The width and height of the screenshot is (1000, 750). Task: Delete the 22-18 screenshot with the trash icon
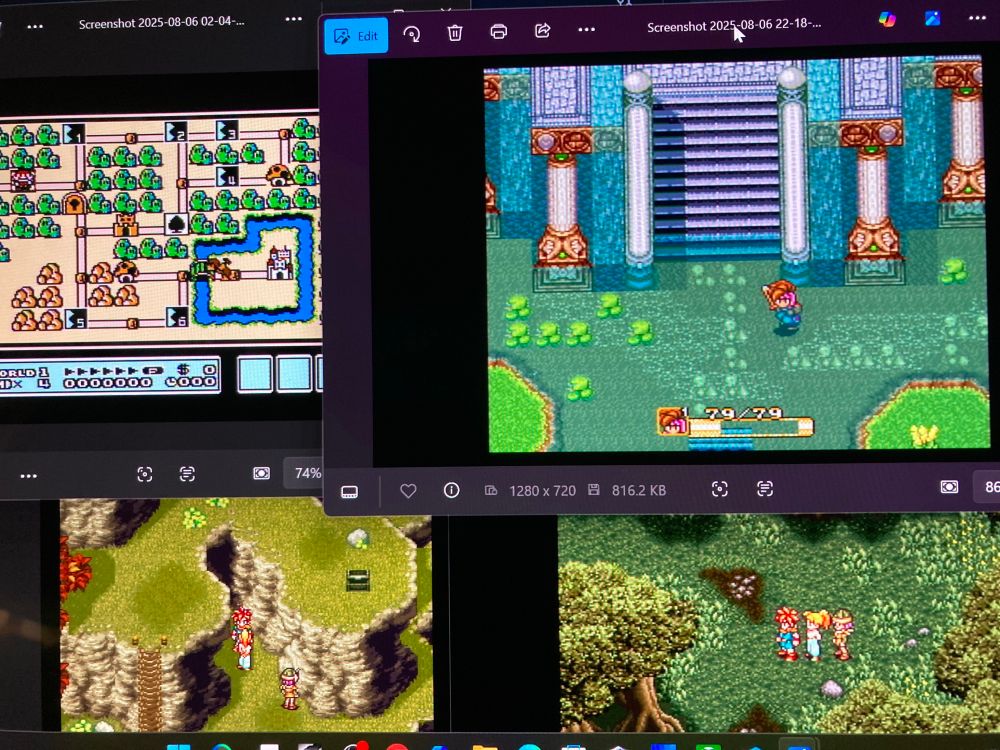[455, 33]
